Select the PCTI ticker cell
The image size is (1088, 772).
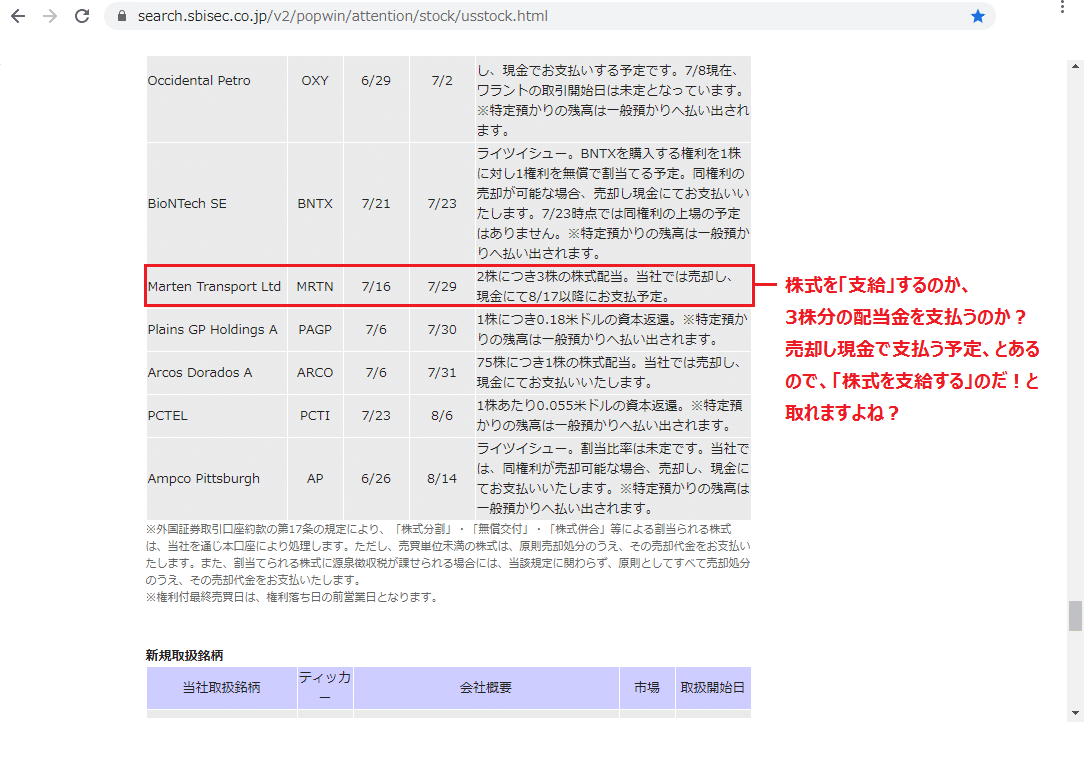315,415
